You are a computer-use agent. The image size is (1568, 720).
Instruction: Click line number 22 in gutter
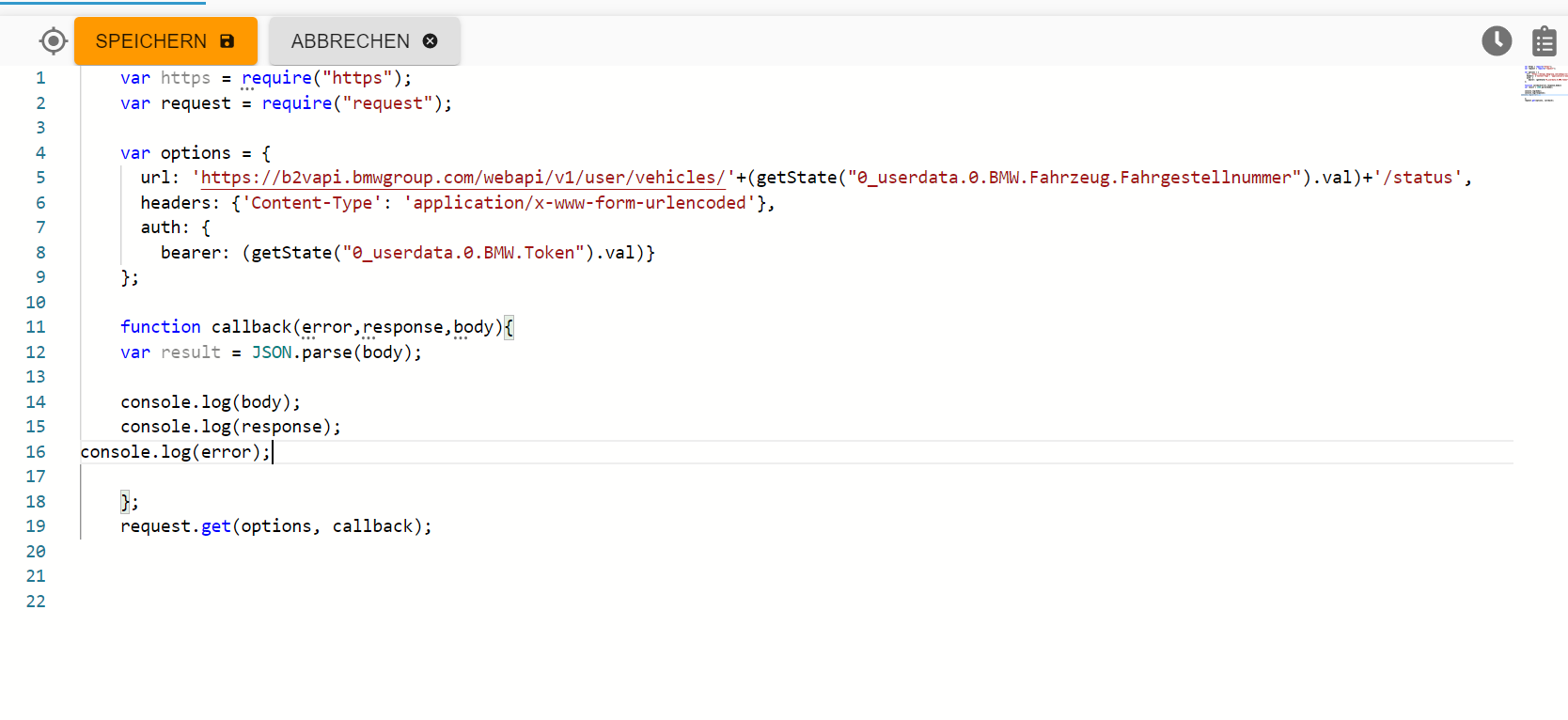tap(36, 602)
